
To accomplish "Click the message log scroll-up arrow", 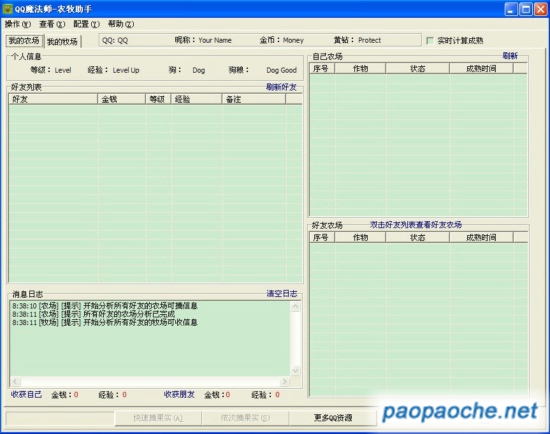I will pos(296,307).
